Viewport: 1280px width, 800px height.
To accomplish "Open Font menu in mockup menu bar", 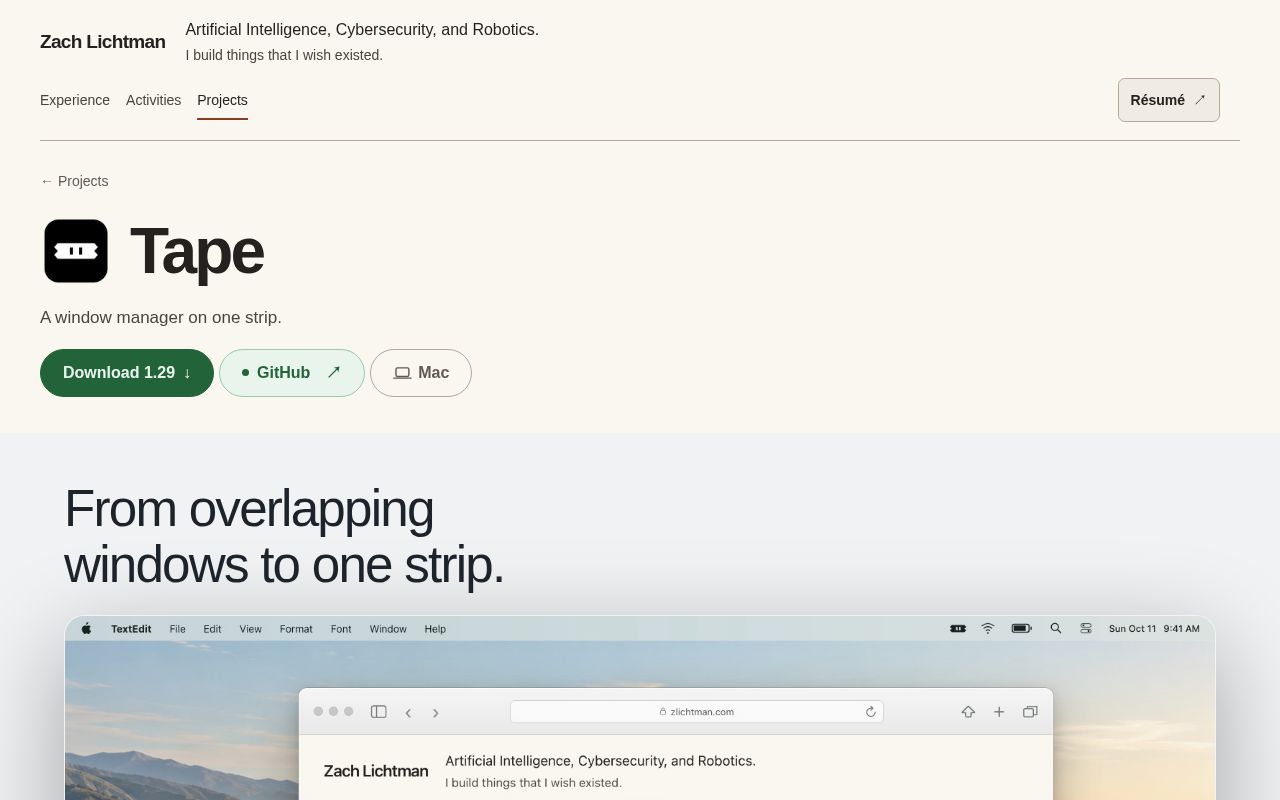I will pyautogui.click(x=341, y=629).
